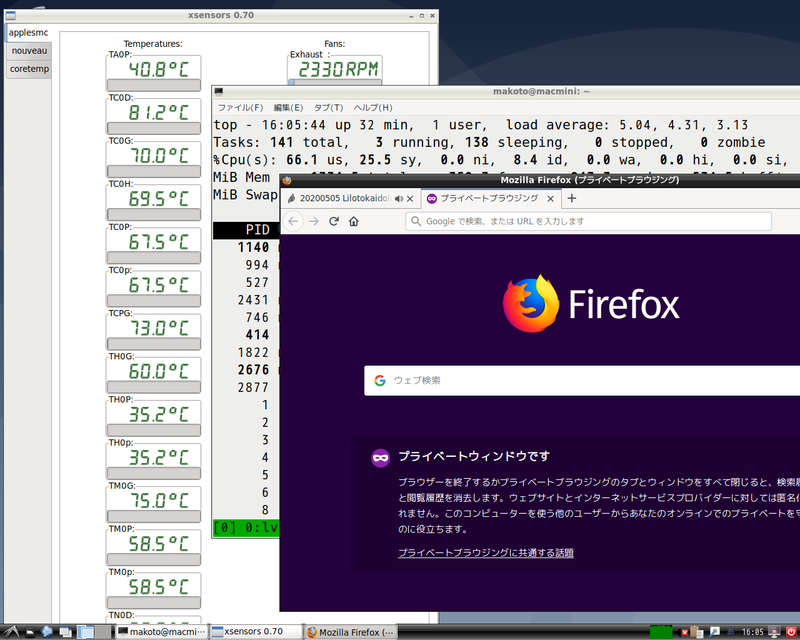The height and width of the screenshot is (640, 800).
Task: Click the Firefox forward arrow button
Action: coord(314,221)
